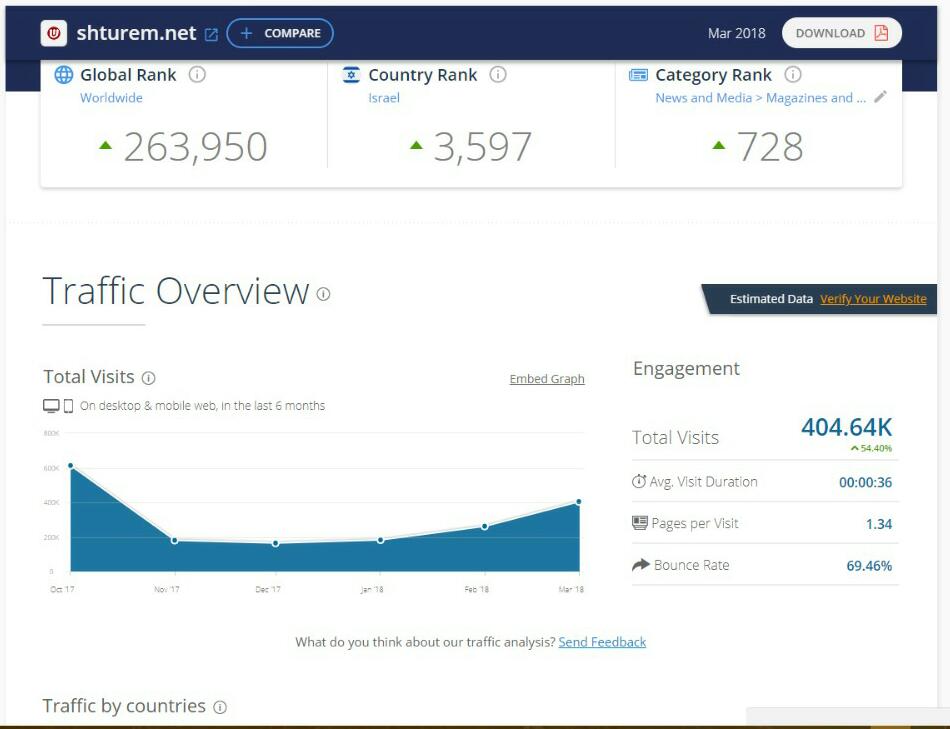Click the Traffic by countries info icon
The width and height of the screenshot is (950, 729).
pyautogui.click(x=220, y=707)
